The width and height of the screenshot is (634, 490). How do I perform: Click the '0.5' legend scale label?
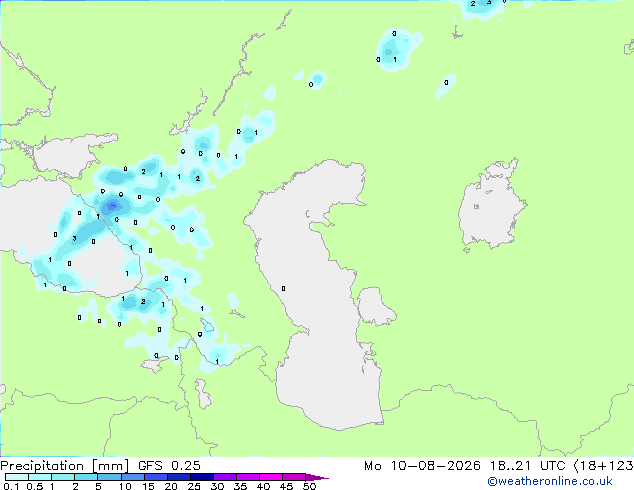click(34, 486)
